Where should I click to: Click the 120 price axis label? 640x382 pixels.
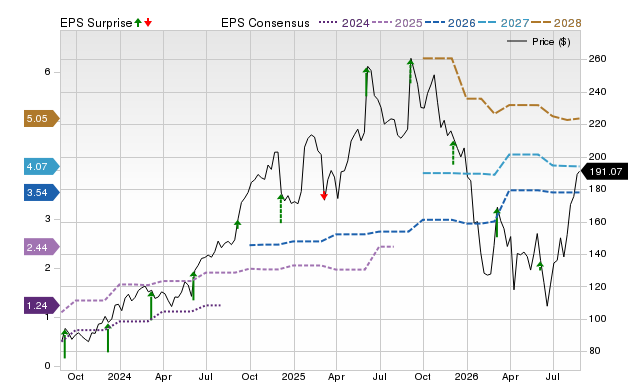click(597, 286)
